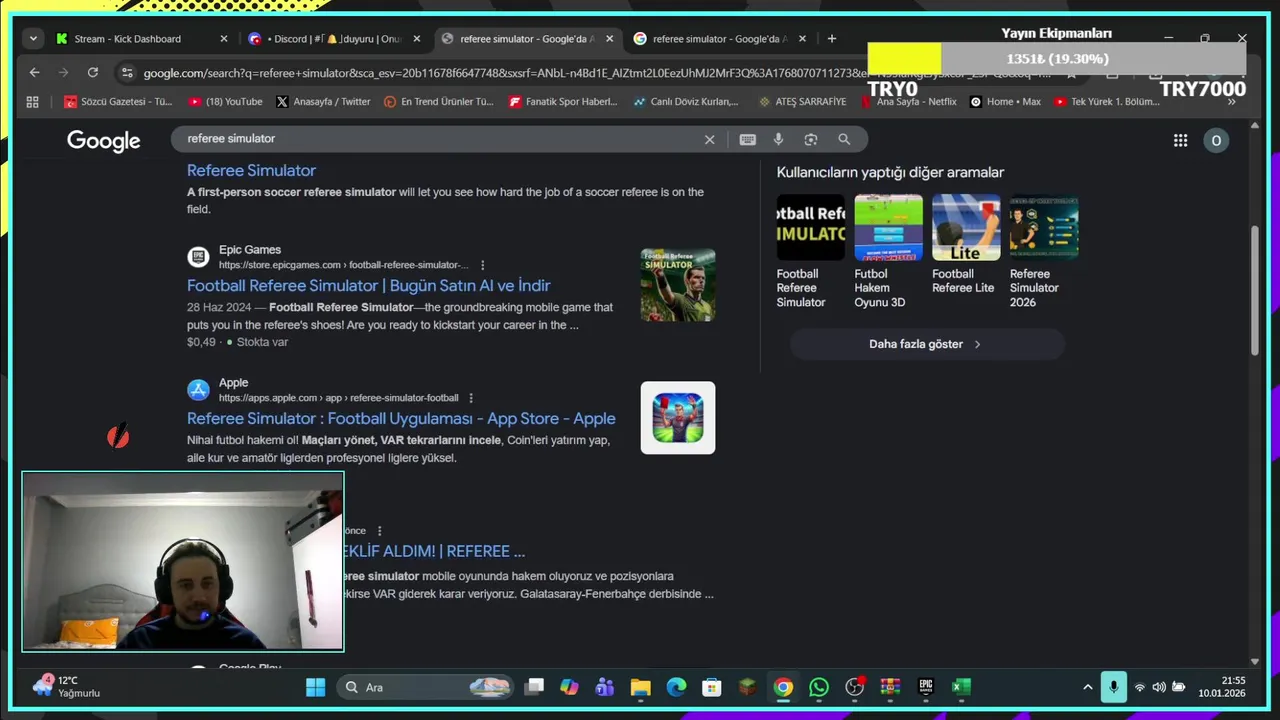Open Canlı Döviz Kurları bookmark

click(x=686, y=102)
